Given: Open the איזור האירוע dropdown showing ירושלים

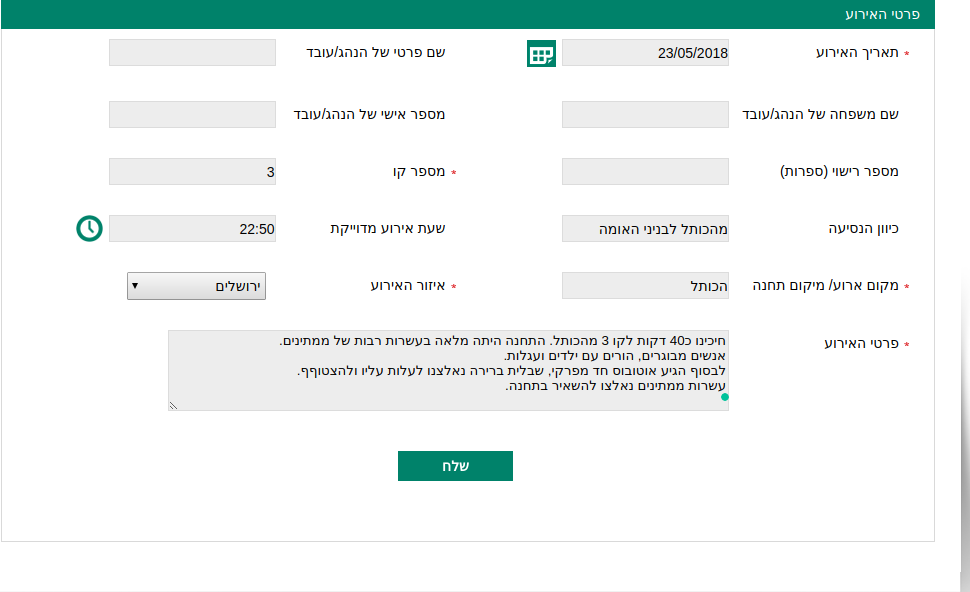Looking at the screenshot, I should (197, 286).
